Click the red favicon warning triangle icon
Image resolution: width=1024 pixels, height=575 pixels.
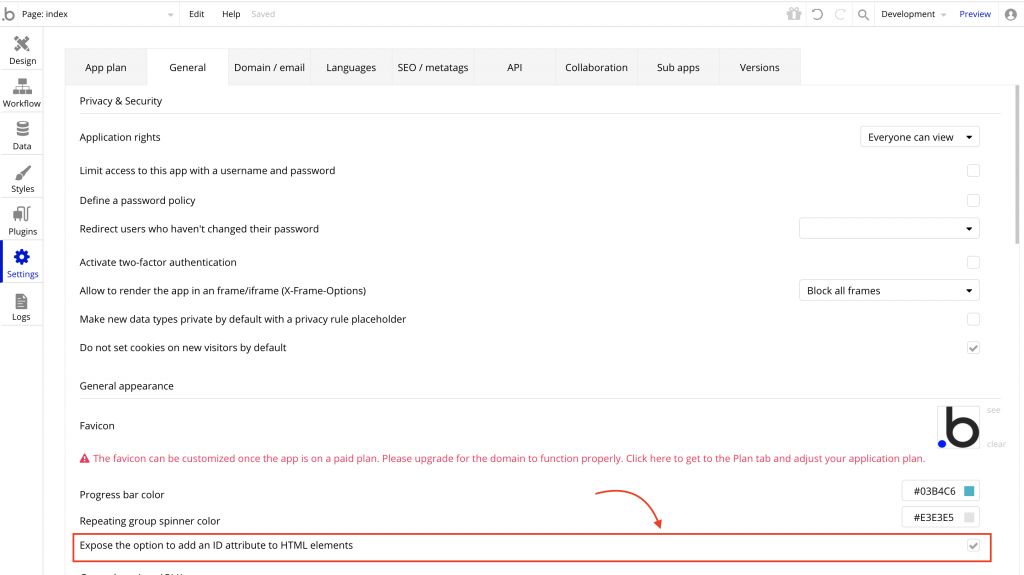(84, 459)
